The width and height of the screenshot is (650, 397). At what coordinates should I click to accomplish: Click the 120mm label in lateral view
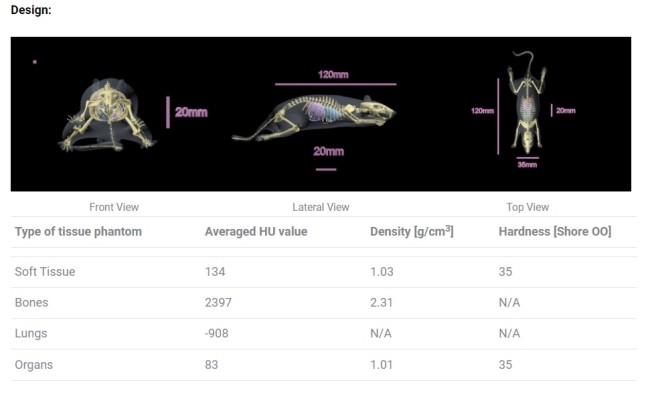pyautogui.click(x=333, y=75)
